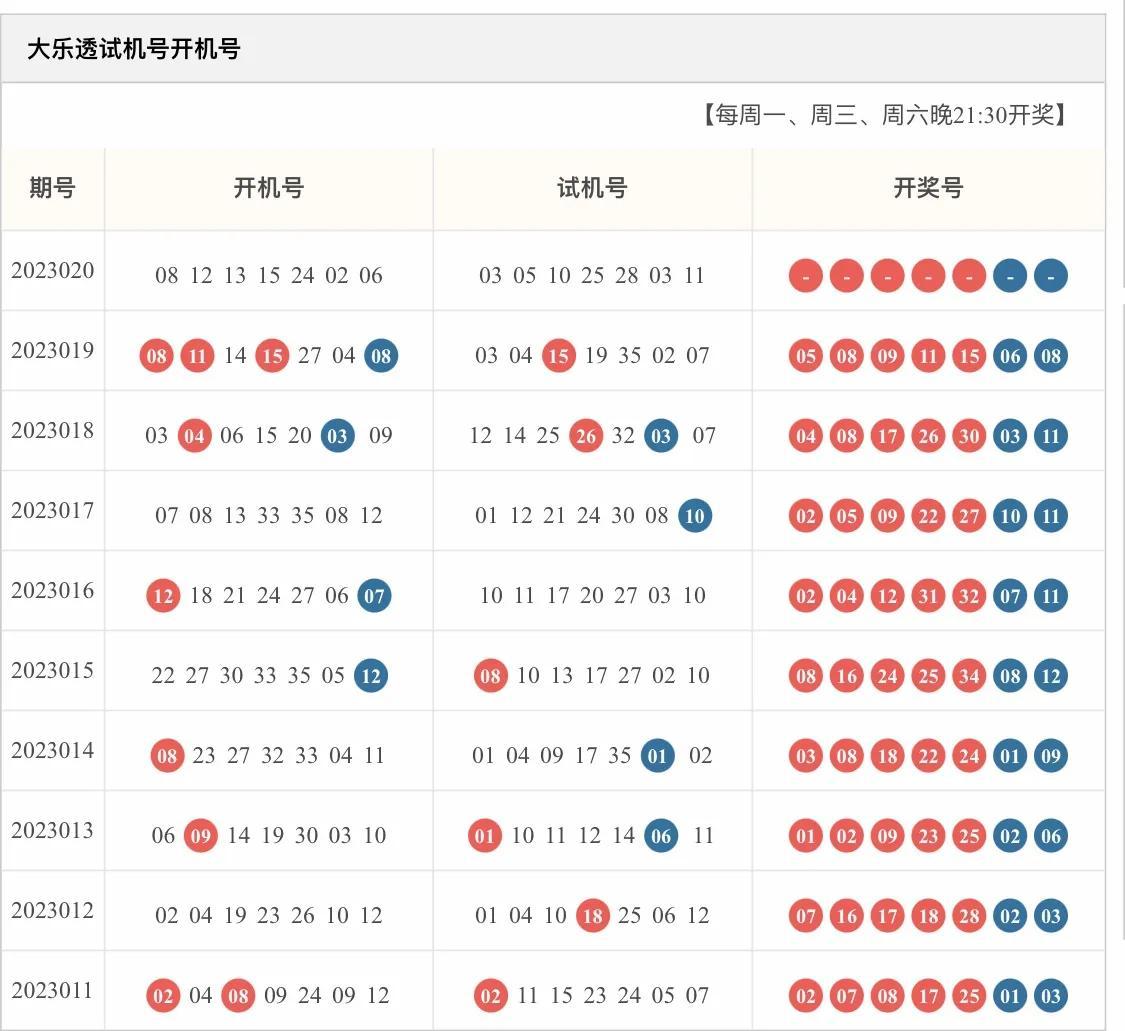Select the 期号 column header
This screenshot has height=1031, width=1125.
pyautogui.click(x=52, y=188)
